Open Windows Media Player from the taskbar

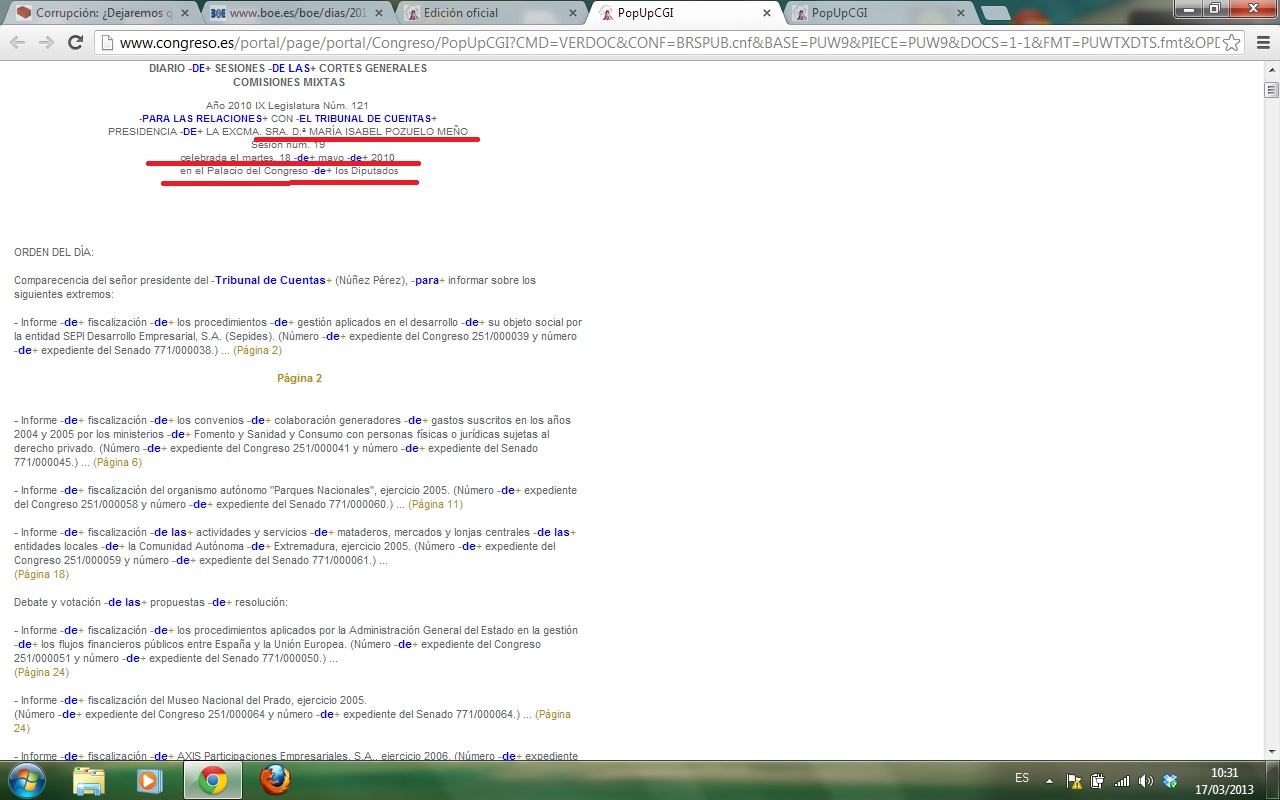[x=150, y=780]
